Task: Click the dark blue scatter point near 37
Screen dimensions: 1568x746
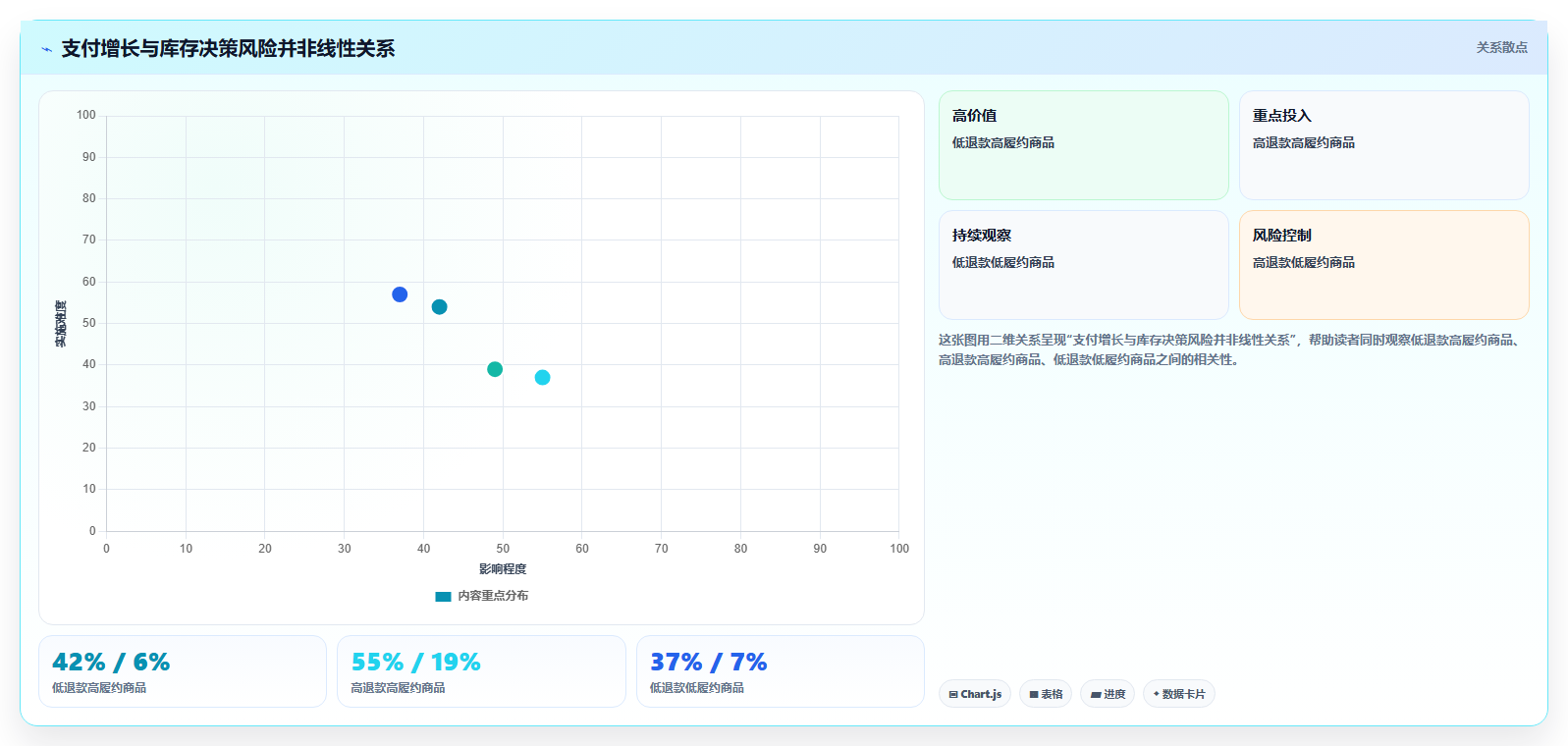Action: 400,294
